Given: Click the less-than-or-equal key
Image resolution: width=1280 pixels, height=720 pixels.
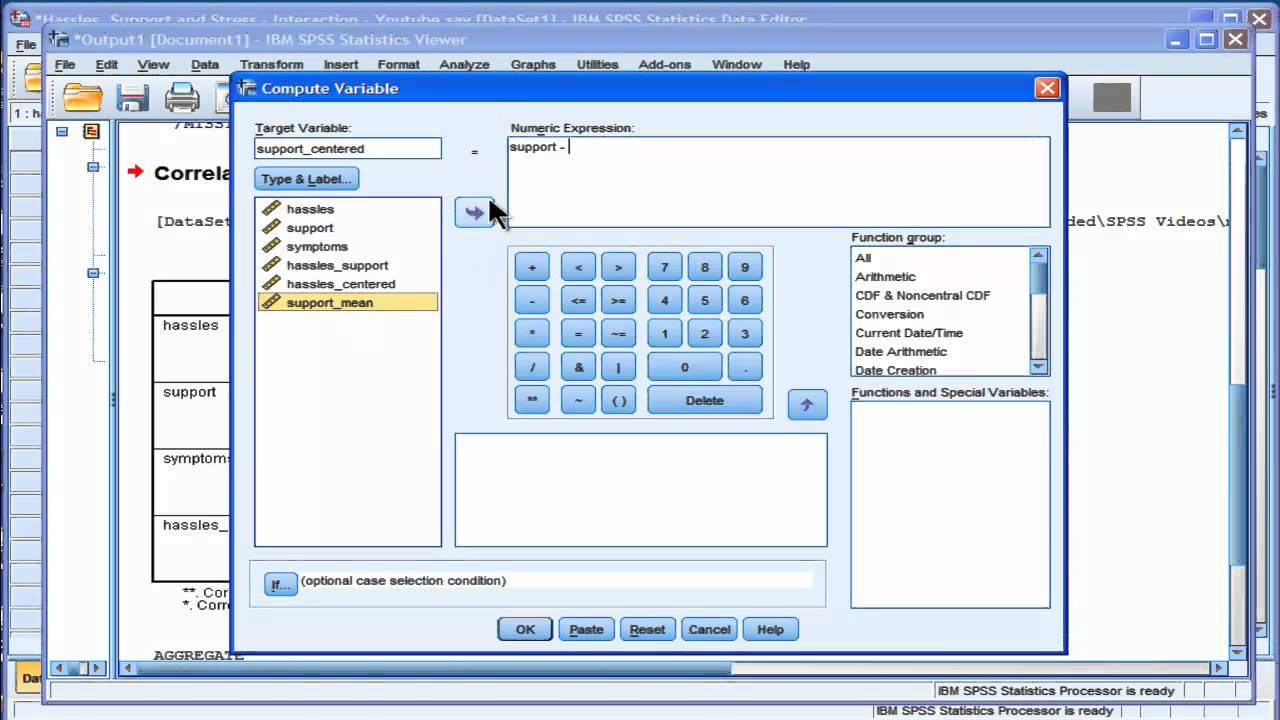Looking at the screenshot, I should point(578,301).
